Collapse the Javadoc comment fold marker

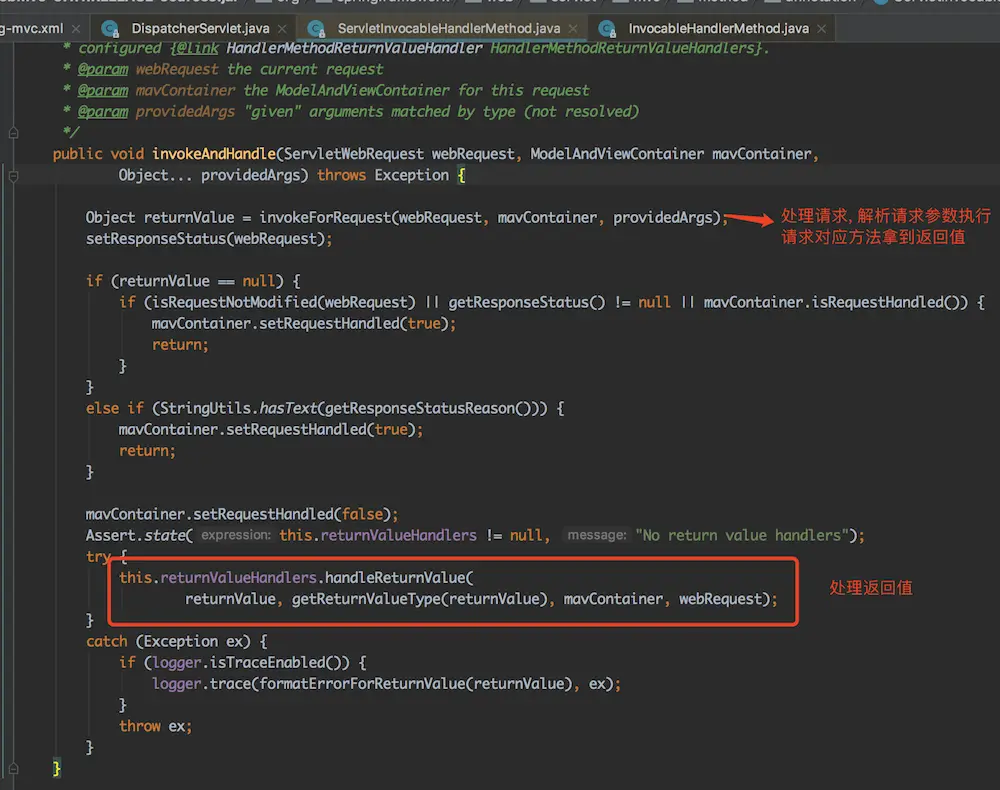click(13, 132)
